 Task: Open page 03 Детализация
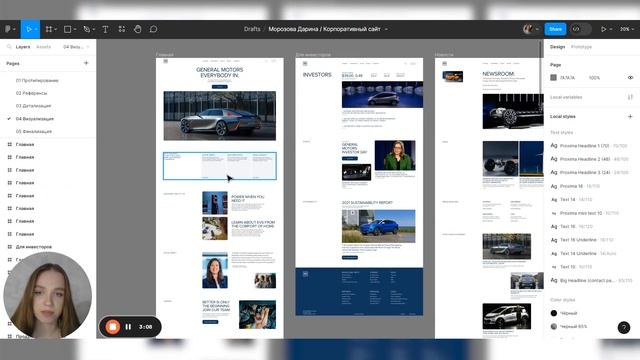[33, 106]
